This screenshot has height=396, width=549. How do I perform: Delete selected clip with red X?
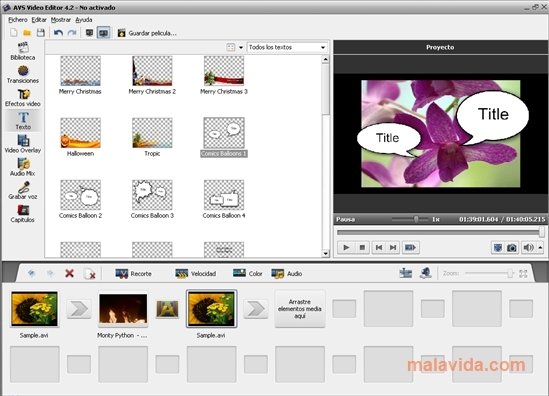click(69, 273)
